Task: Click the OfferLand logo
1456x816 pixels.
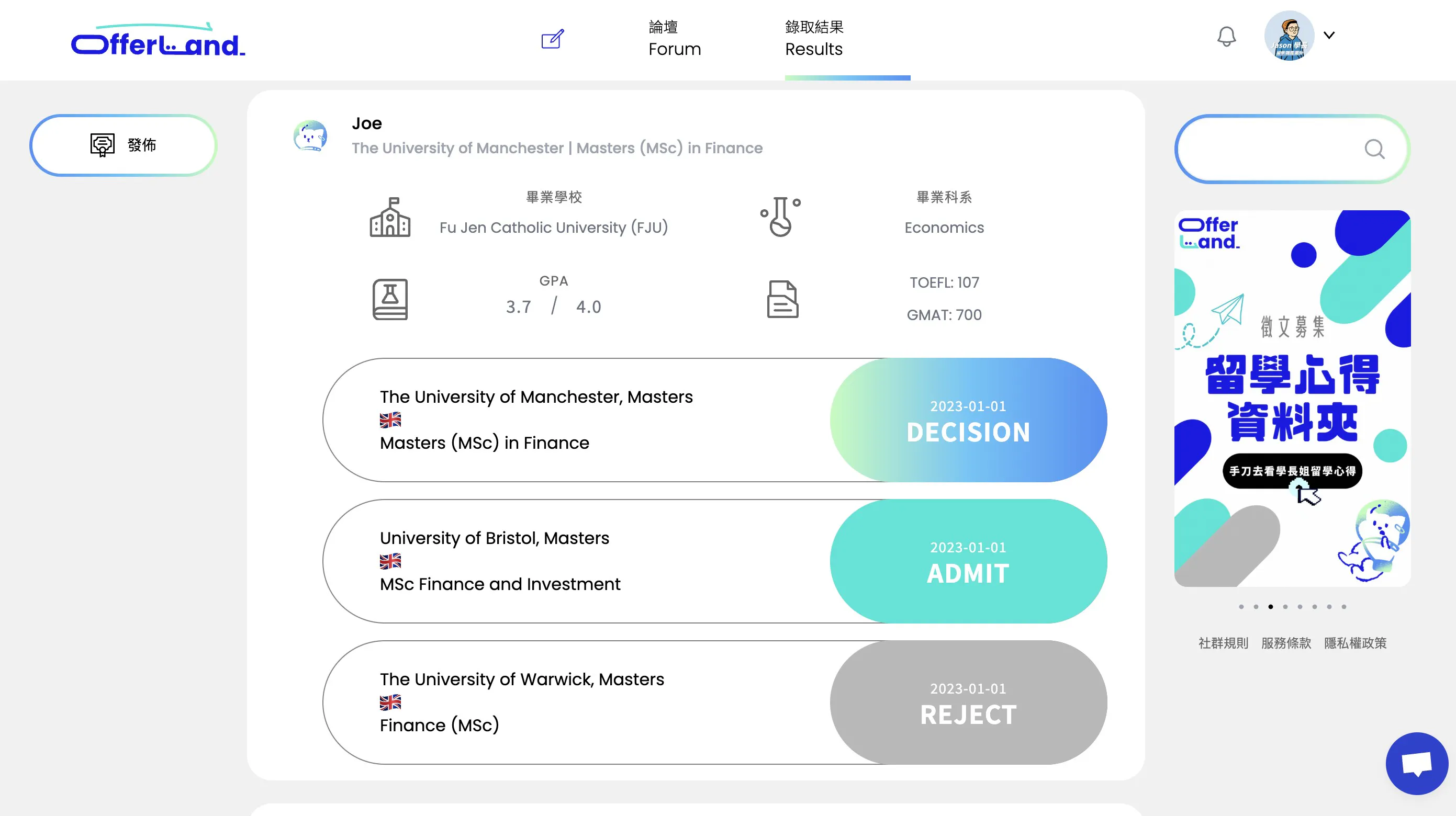Action: pos(158,40)
